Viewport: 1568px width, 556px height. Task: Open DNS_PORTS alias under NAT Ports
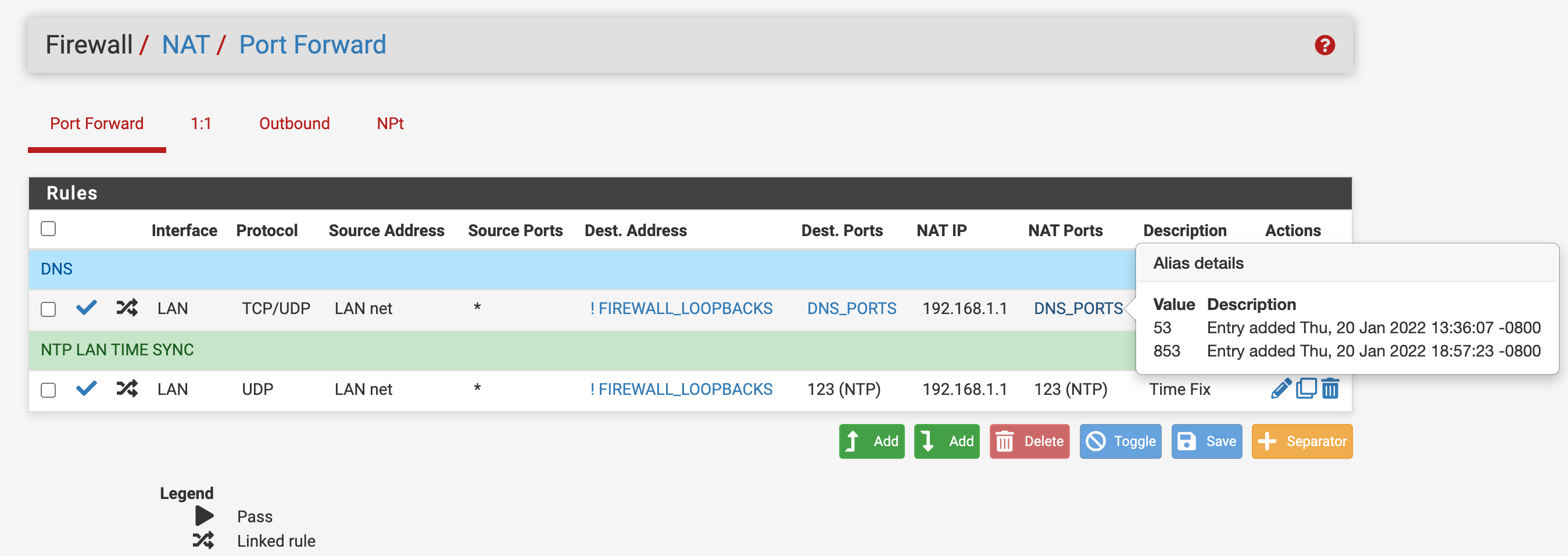click(x=1078, y=308)
